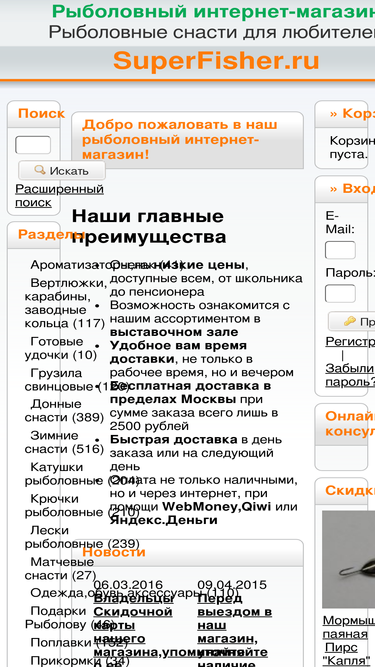Click the news date 06.03.2016
375x667 pixels.
click(128, 585)
